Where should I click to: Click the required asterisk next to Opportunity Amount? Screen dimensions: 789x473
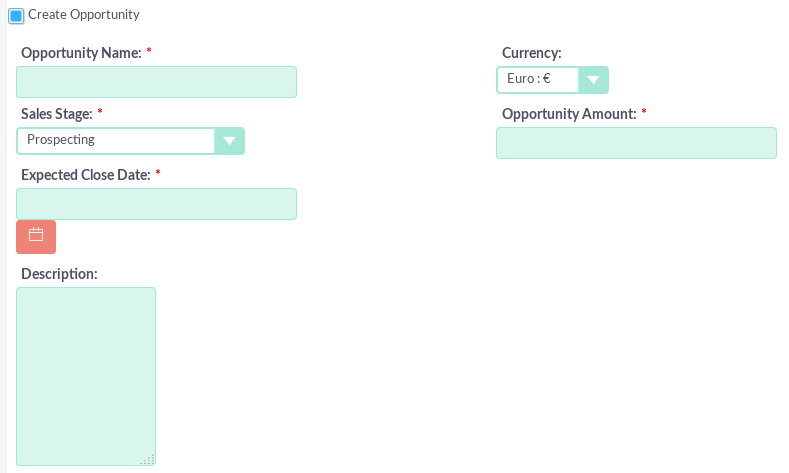pos(644,112)
